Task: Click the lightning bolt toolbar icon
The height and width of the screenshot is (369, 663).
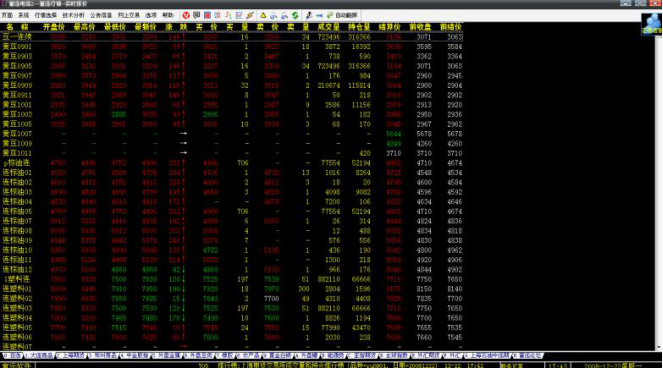Action: click(250, 15)
